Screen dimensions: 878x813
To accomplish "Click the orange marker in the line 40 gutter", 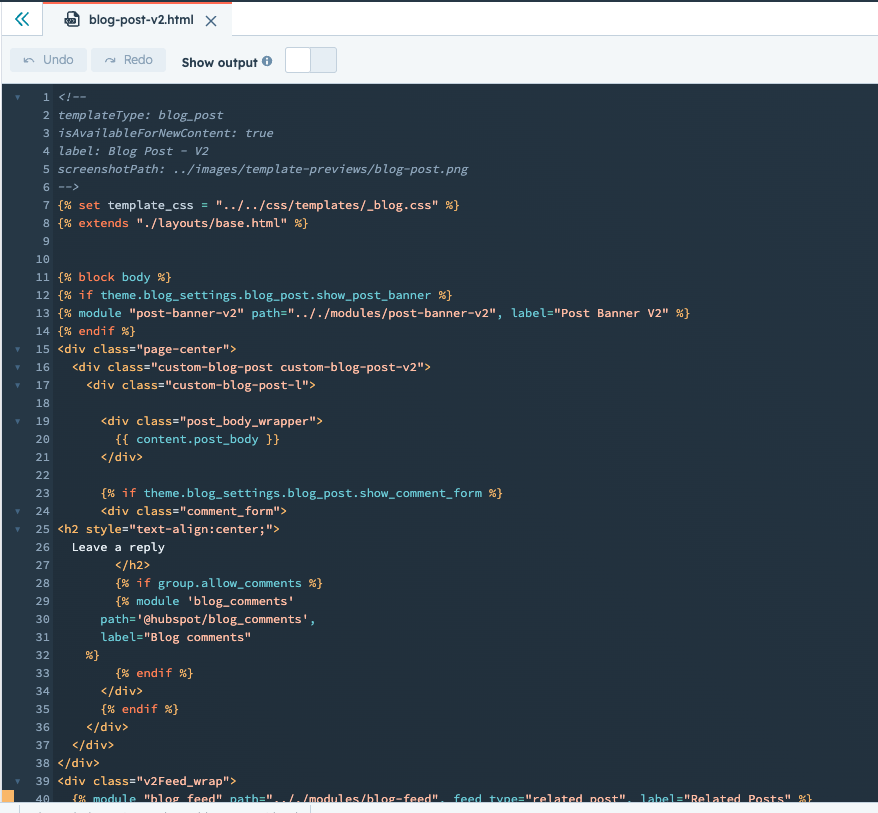I will pyautogui.click(x=8, y=796).
